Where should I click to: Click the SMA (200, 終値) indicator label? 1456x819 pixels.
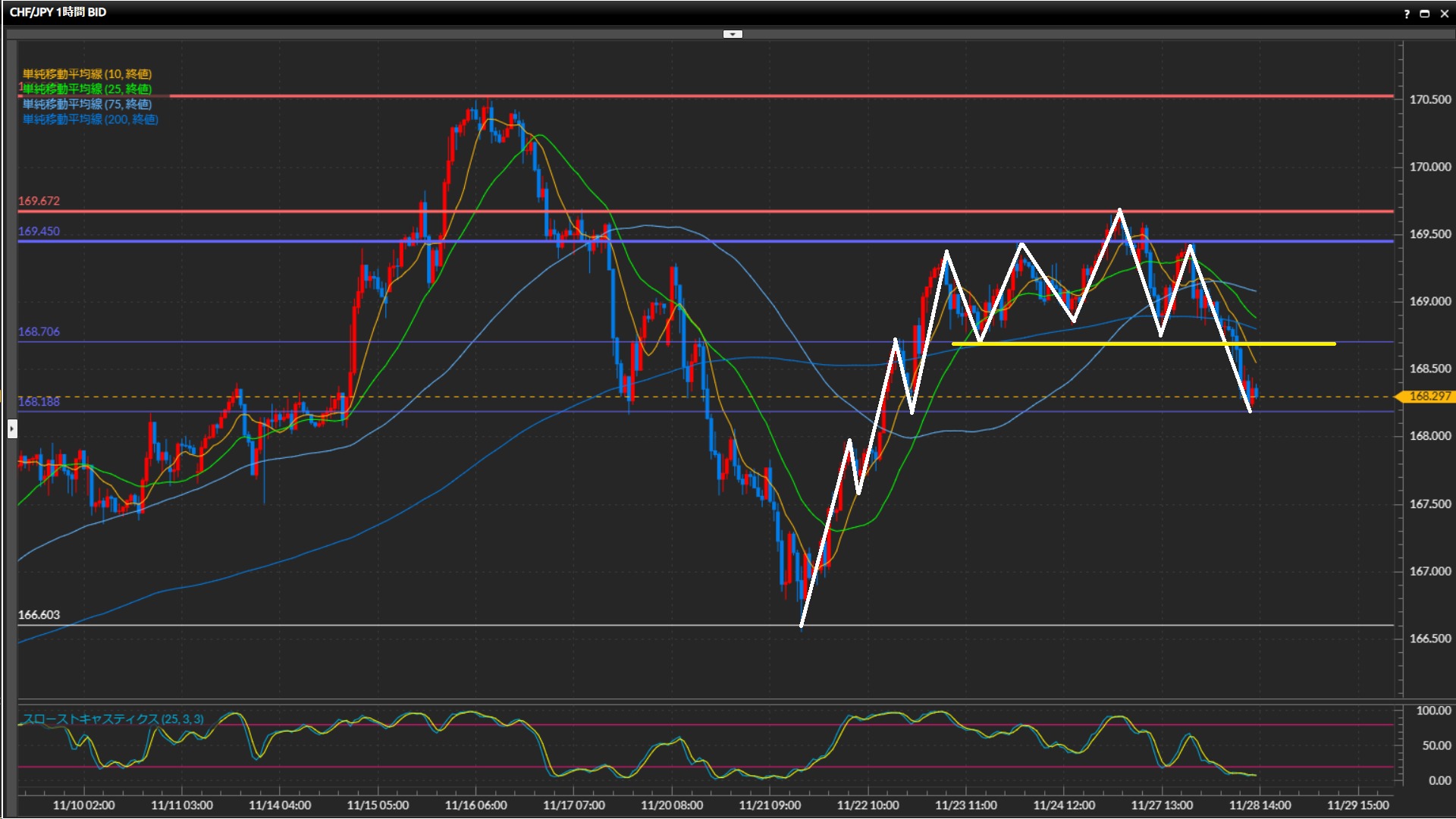[90, 119]
